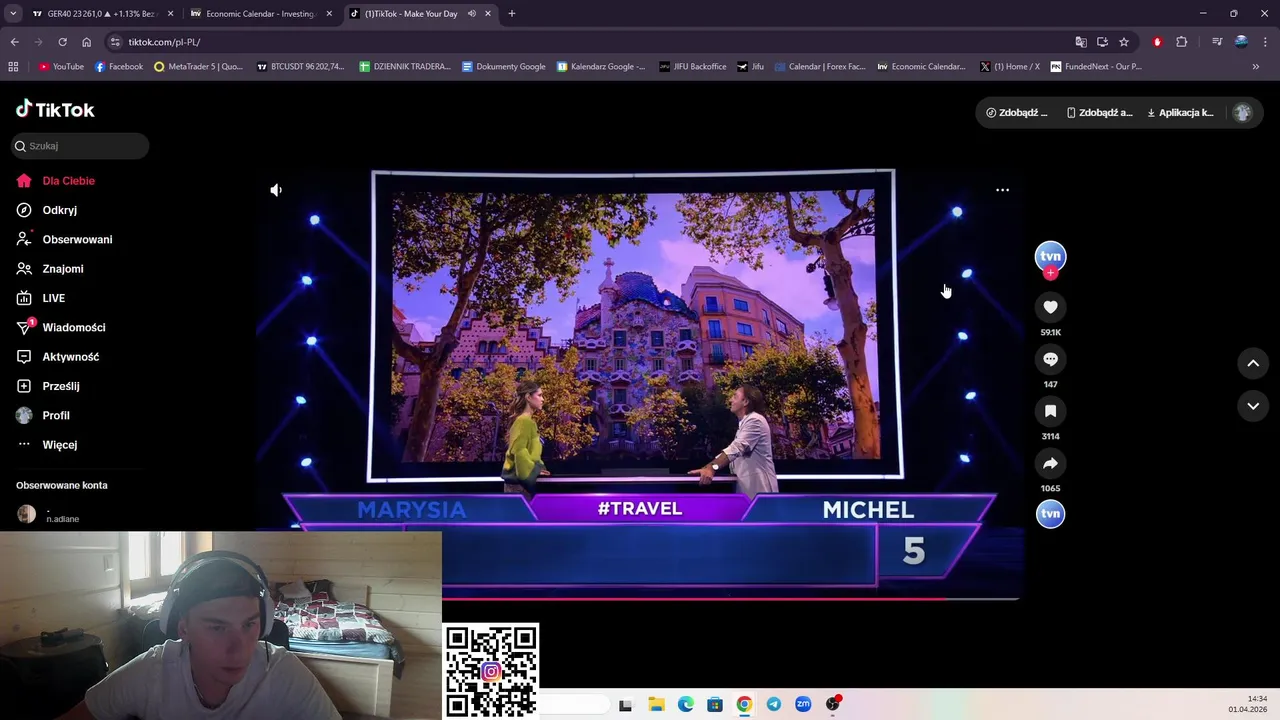Open File Explorer from the taskbar
This screenshot has height=720, width=1280.
pos(656,705)
